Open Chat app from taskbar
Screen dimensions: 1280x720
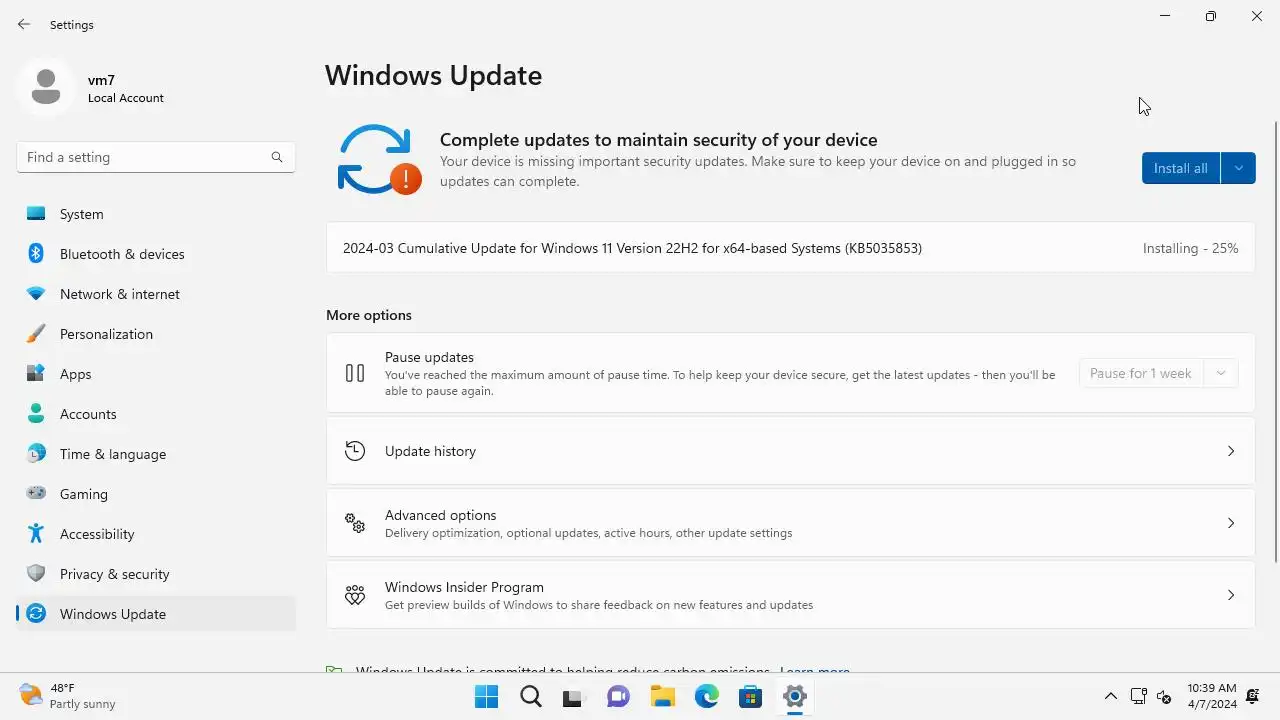(x=618, y=697)
